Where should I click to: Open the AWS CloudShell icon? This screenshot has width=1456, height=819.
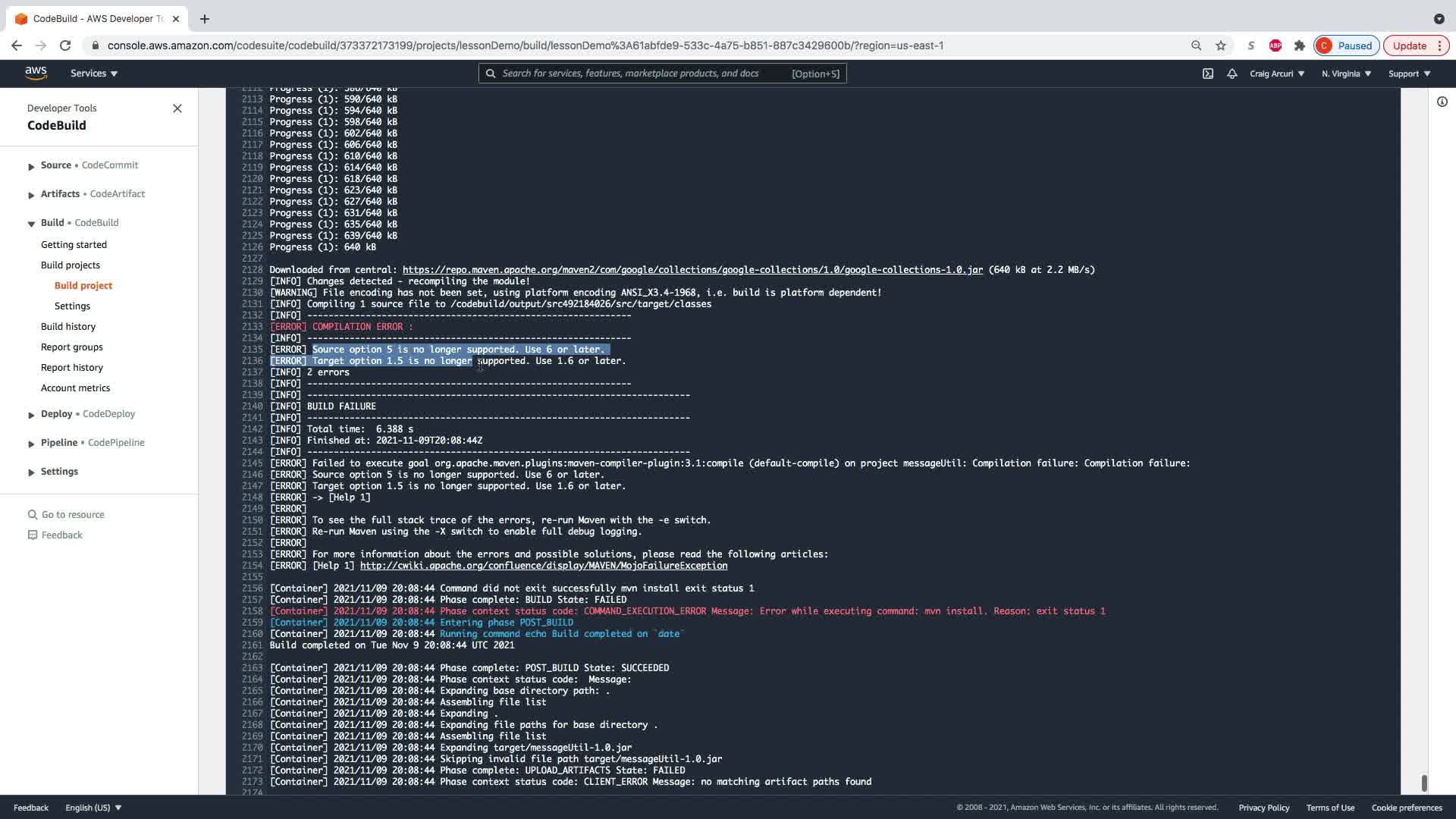pyautogui.click(x=1208, y=74)
